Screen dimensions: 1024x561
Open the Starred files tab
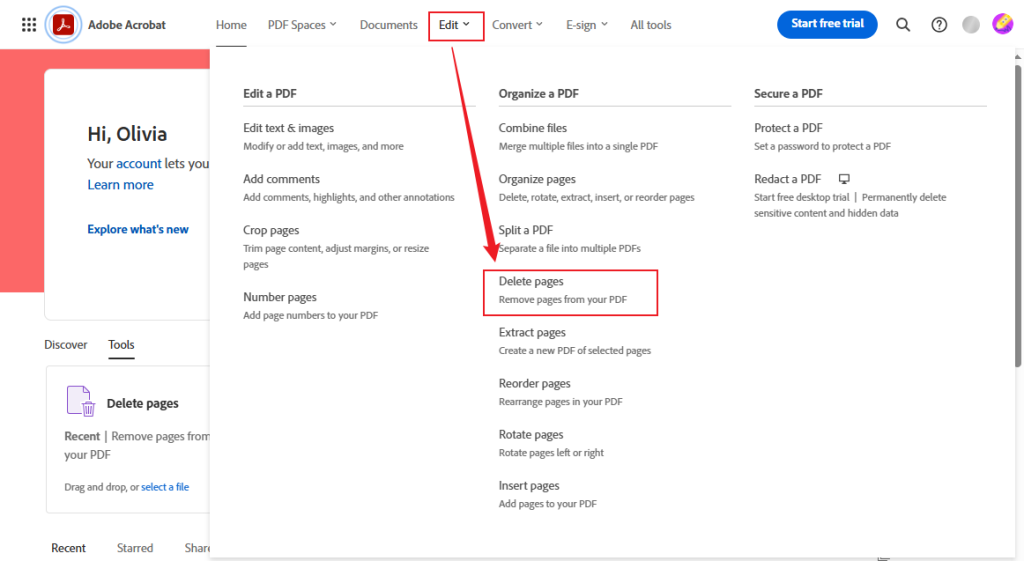pos(135,547)
